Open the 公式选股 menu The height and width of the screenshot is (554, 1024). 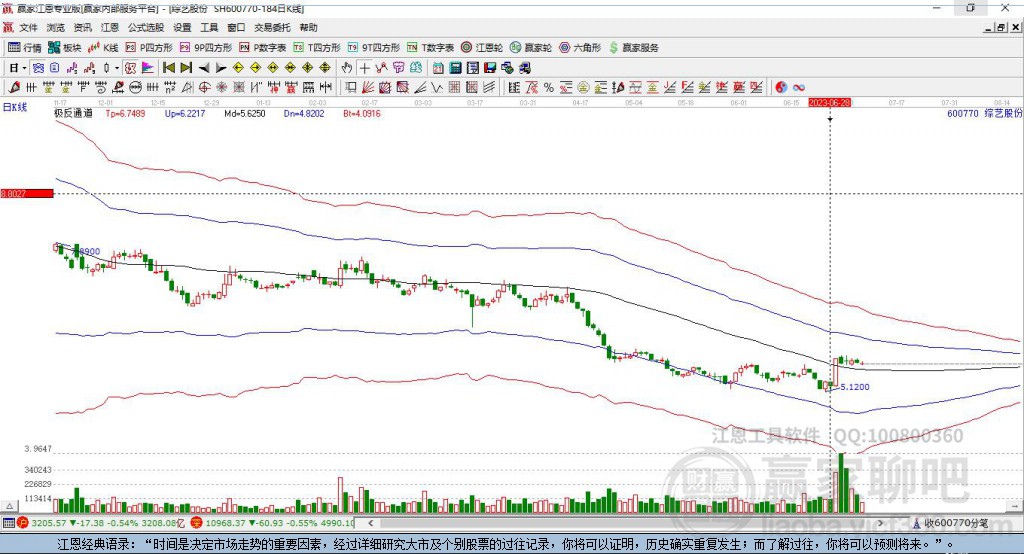[x=146, y=27]
